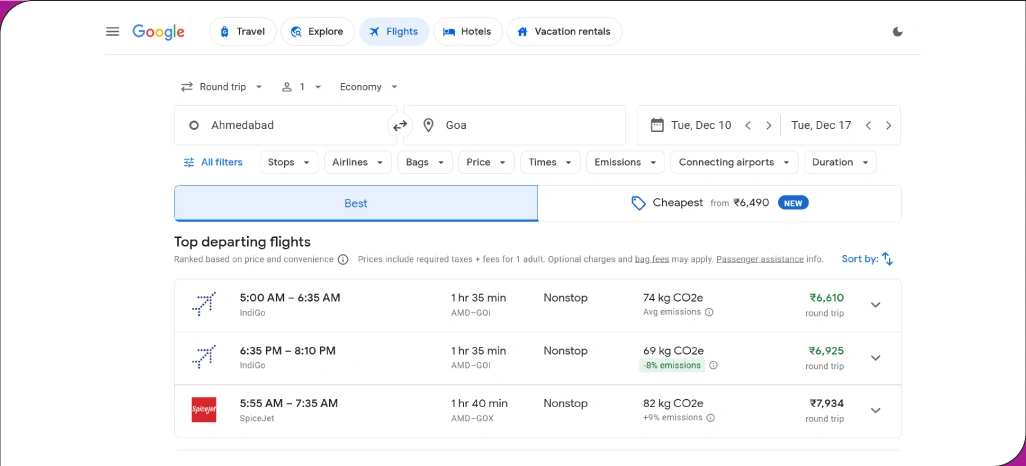Select the ₹6,925 round trip fare
This screenshot has height=466, width=1026.
pyautogui.click(x=826, y=358)
